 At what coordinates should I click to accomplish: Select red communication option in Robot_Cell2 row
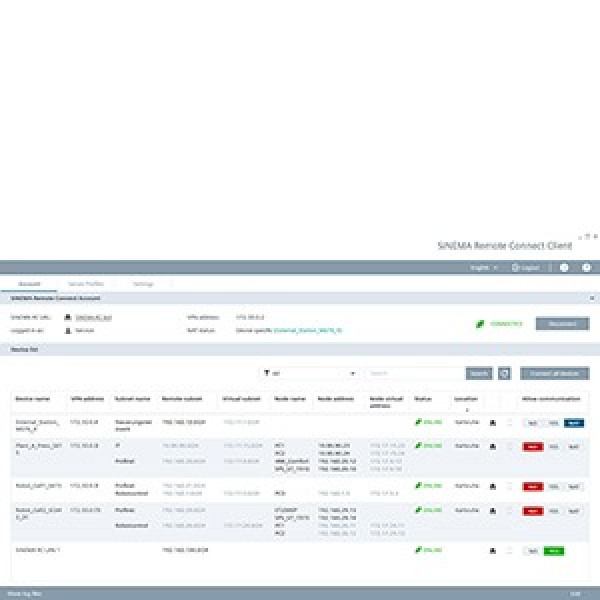(x=533, y=511)
